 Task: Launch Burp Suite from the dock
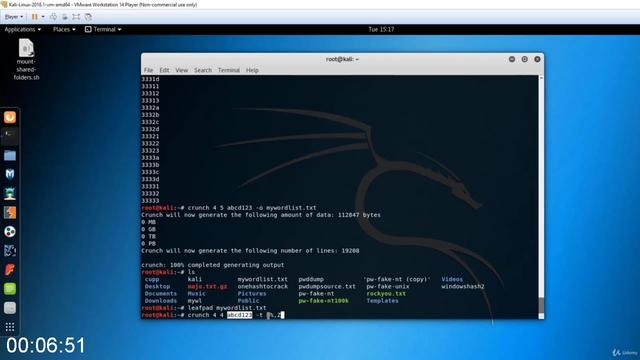pos(10,212)
